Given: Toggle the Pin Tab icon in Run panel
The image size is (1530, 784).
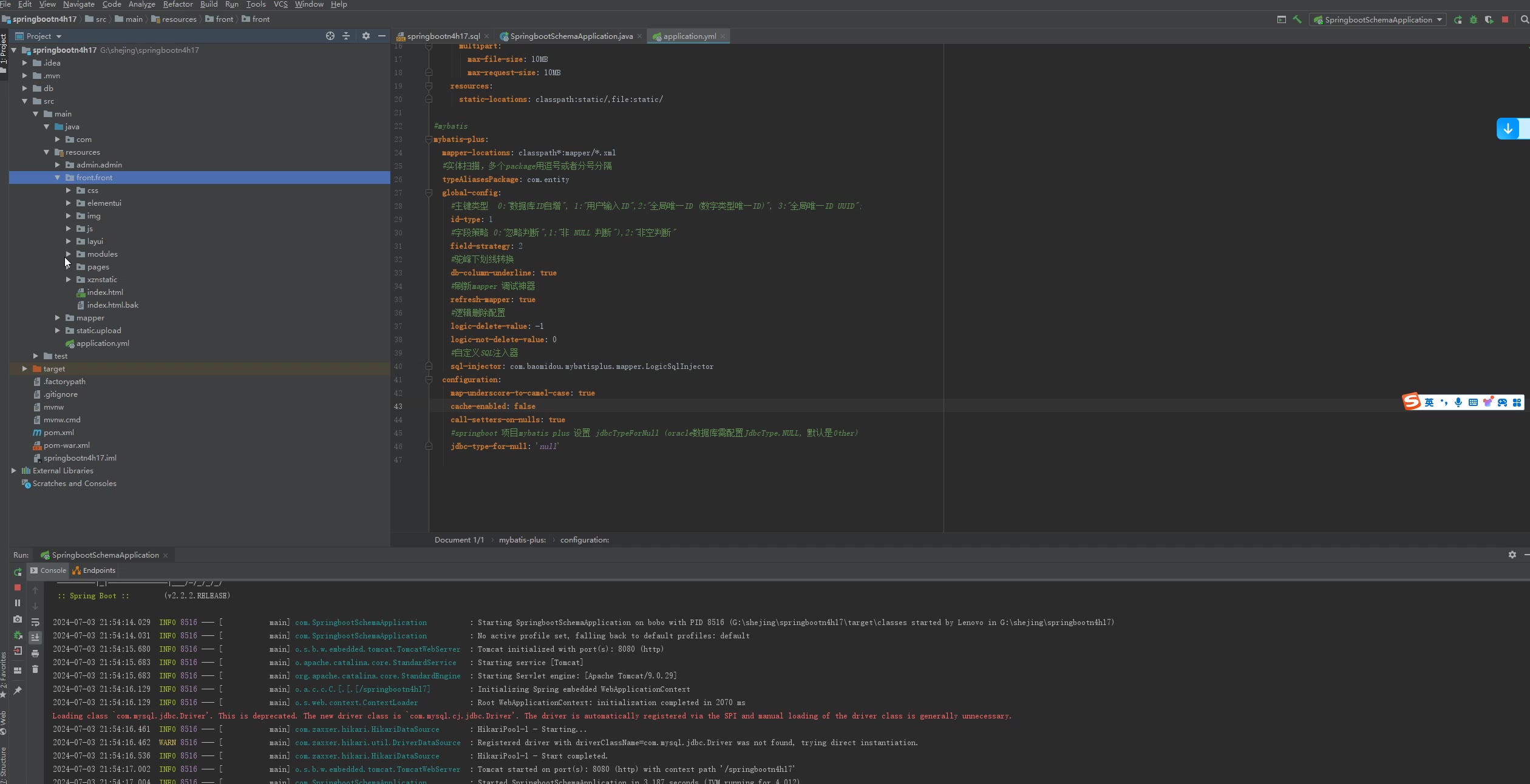Looking at the screenshot, I should coord(18,690).
